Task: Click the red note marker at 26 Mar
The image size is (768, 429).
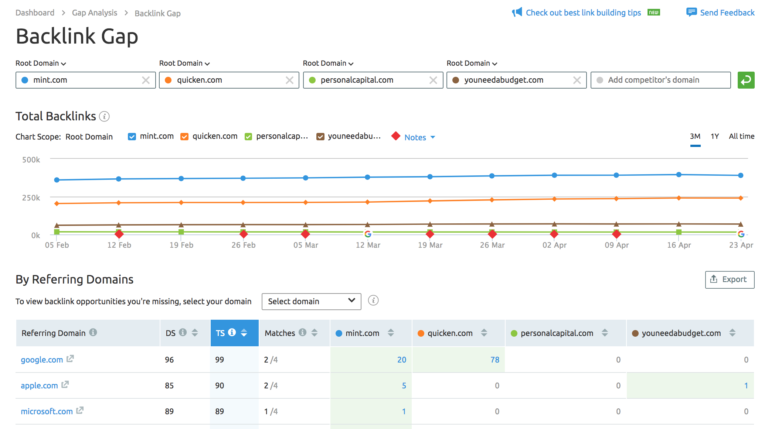Action: click(492, 234)
